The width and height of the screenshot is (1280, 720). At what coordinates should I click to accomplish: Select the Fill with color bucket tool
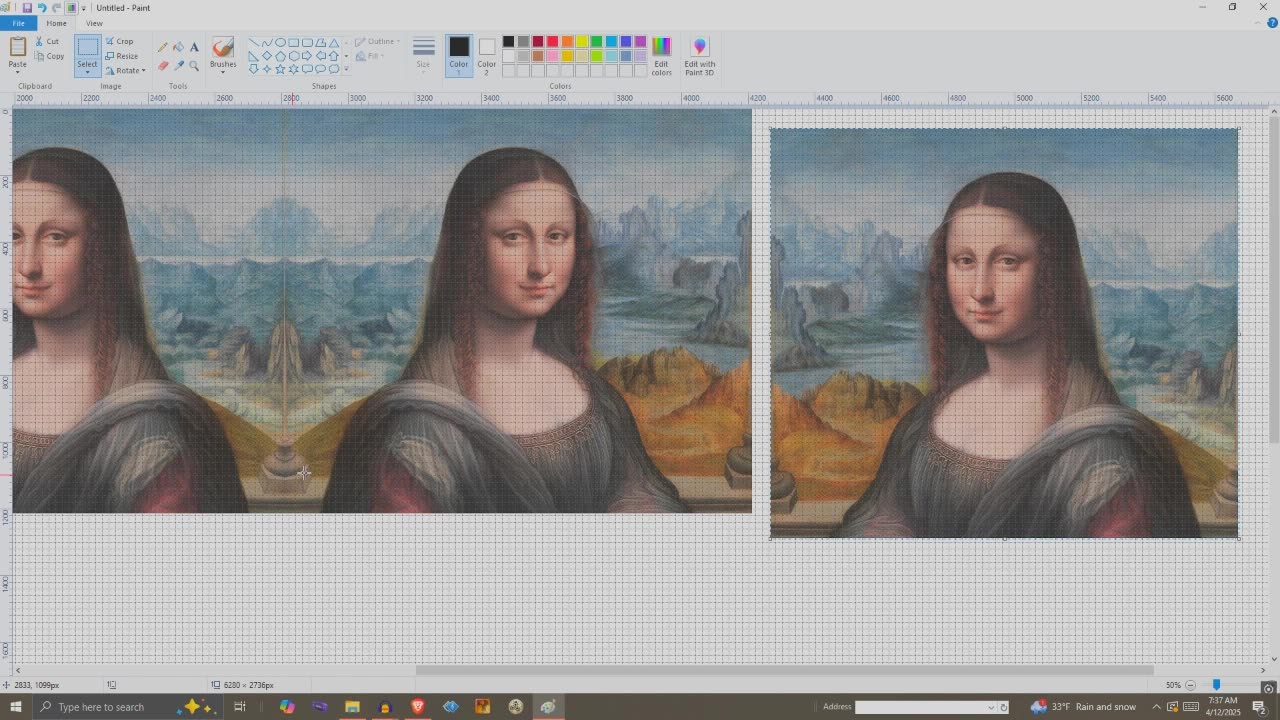tap(179, 47)
